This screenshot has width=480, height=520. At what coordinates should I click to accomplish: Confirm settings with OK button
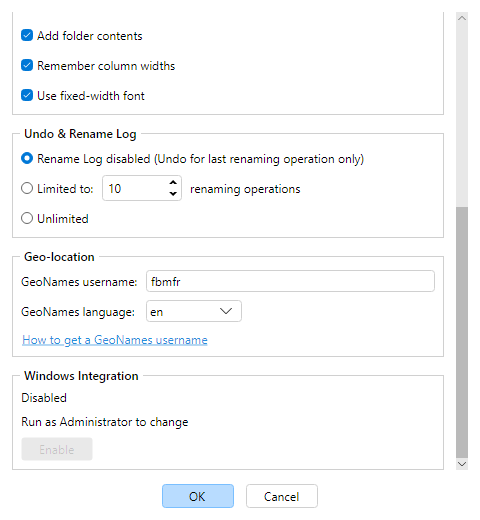198,496
